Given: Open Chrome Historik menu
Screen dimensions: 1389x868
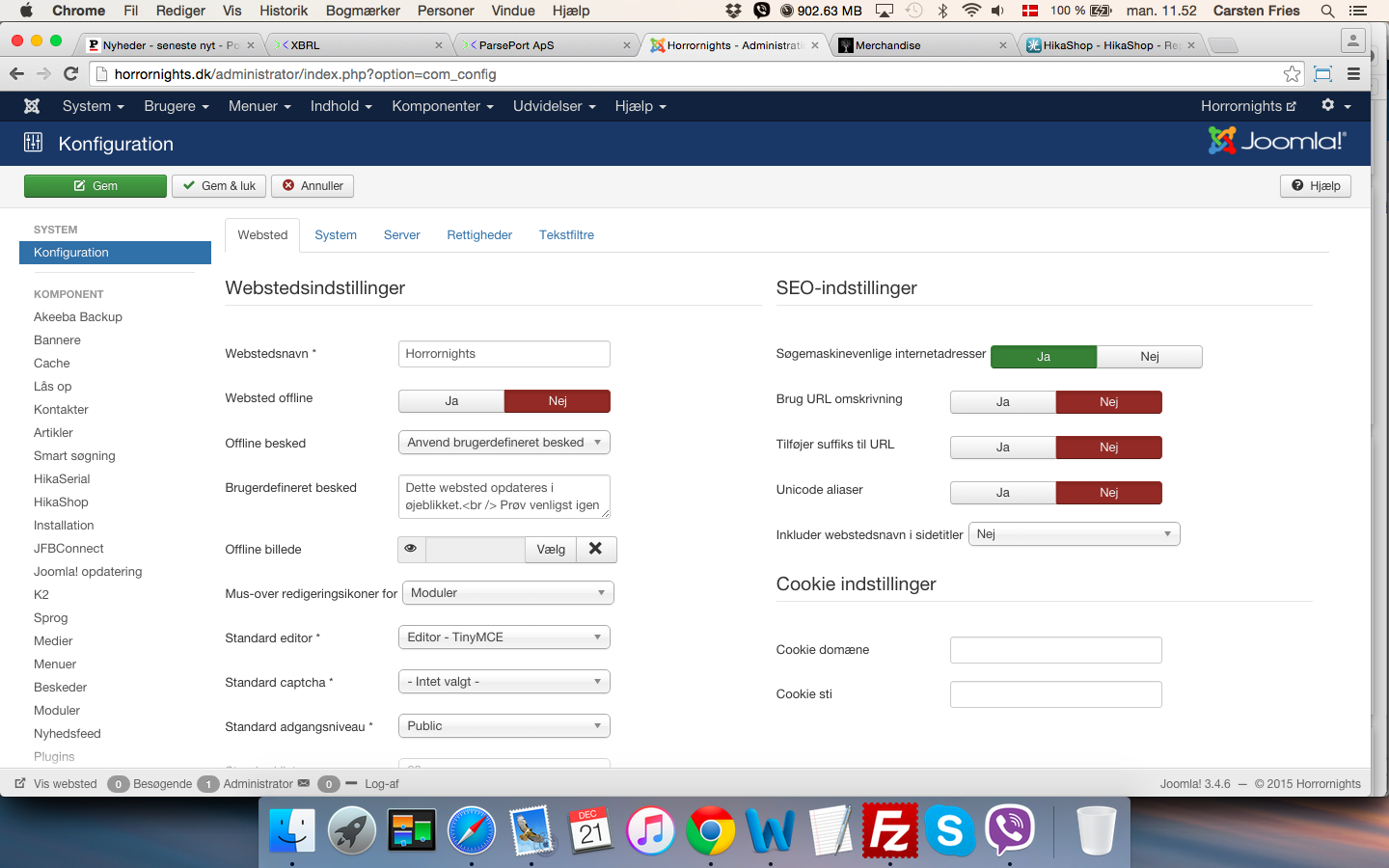Looking at the screenshot, I should click(x=284, y=11).
